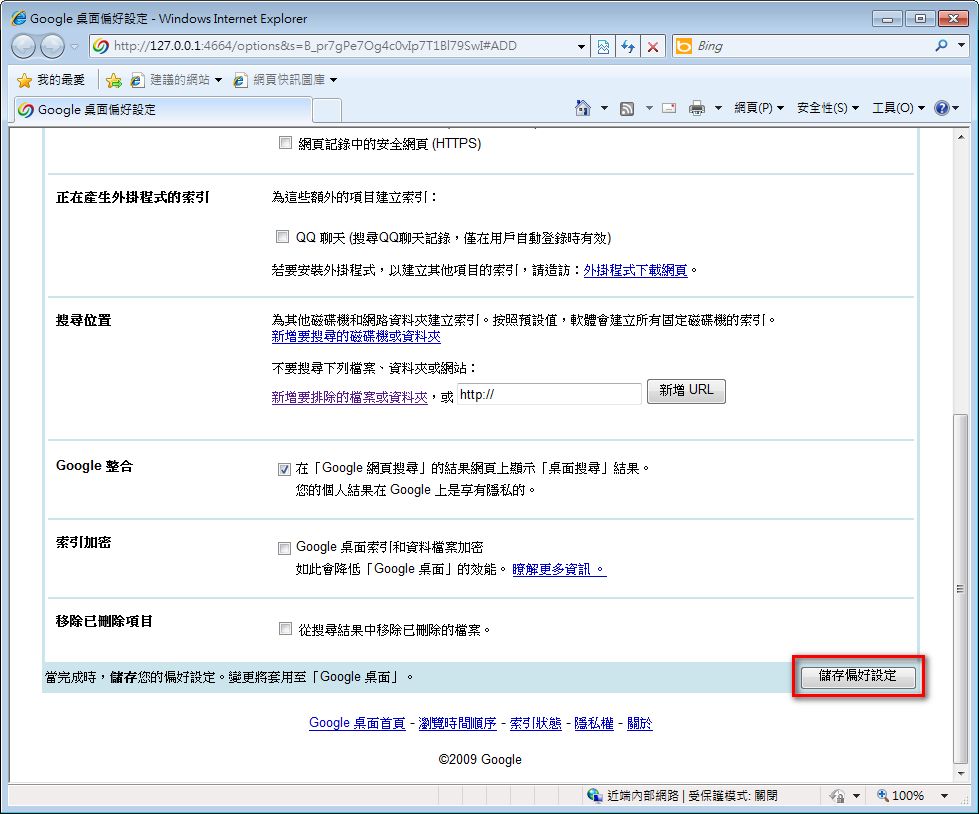Click the red Stop loading icon
This screenshot has height=814, width=979.
(x=653, y=47)
